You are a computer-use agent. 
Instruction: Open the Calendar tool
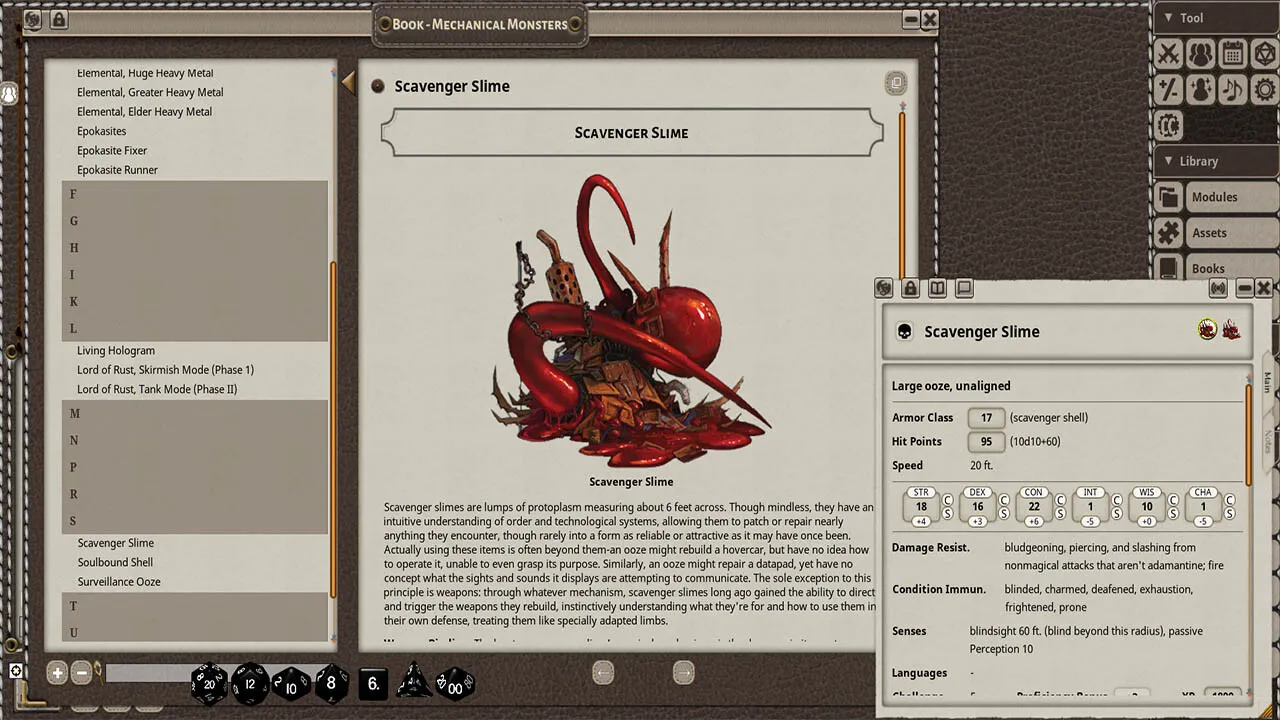1232,54
